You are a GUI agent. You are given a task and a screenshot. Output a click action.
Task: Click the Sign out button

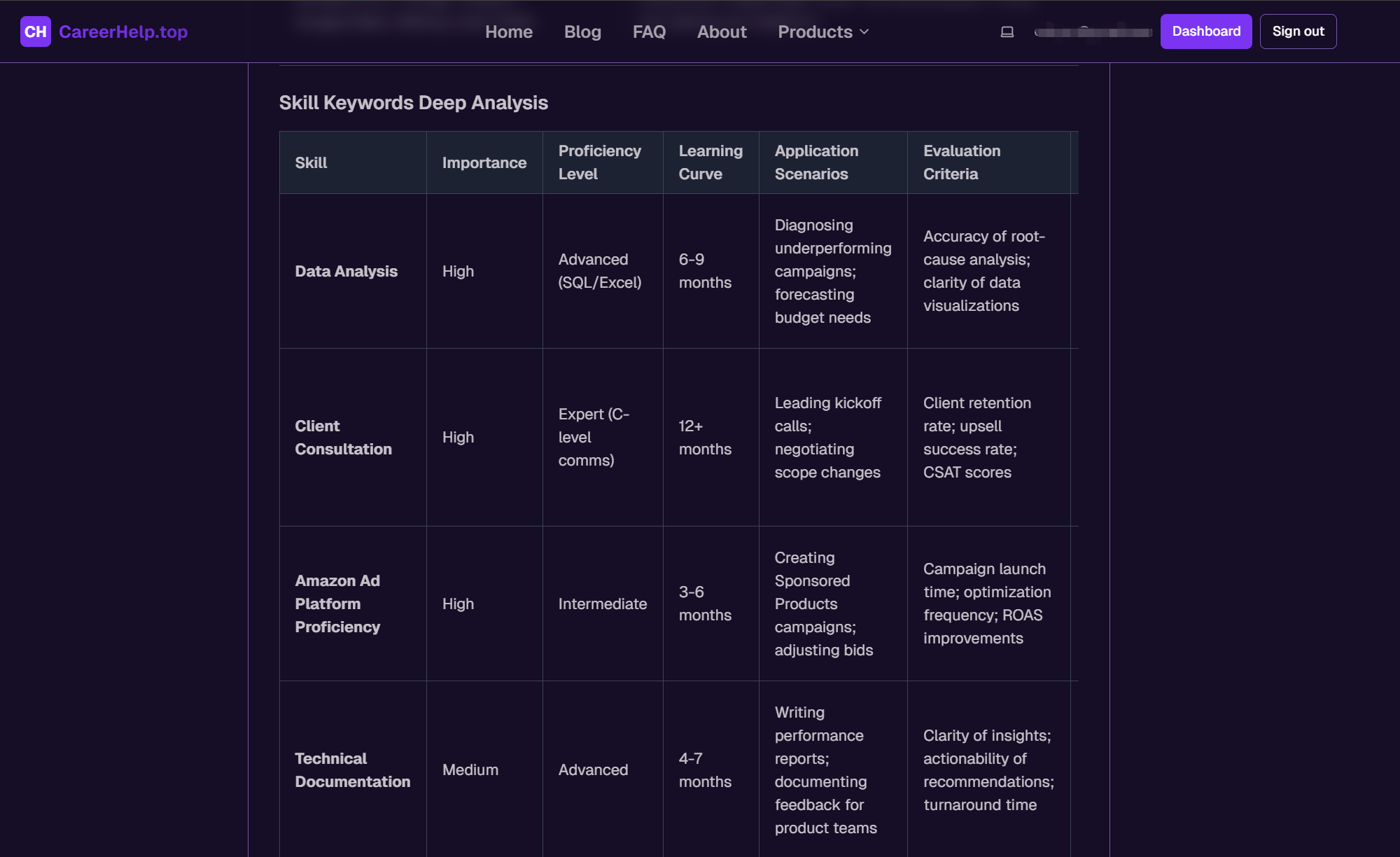tap(1298, 31)
